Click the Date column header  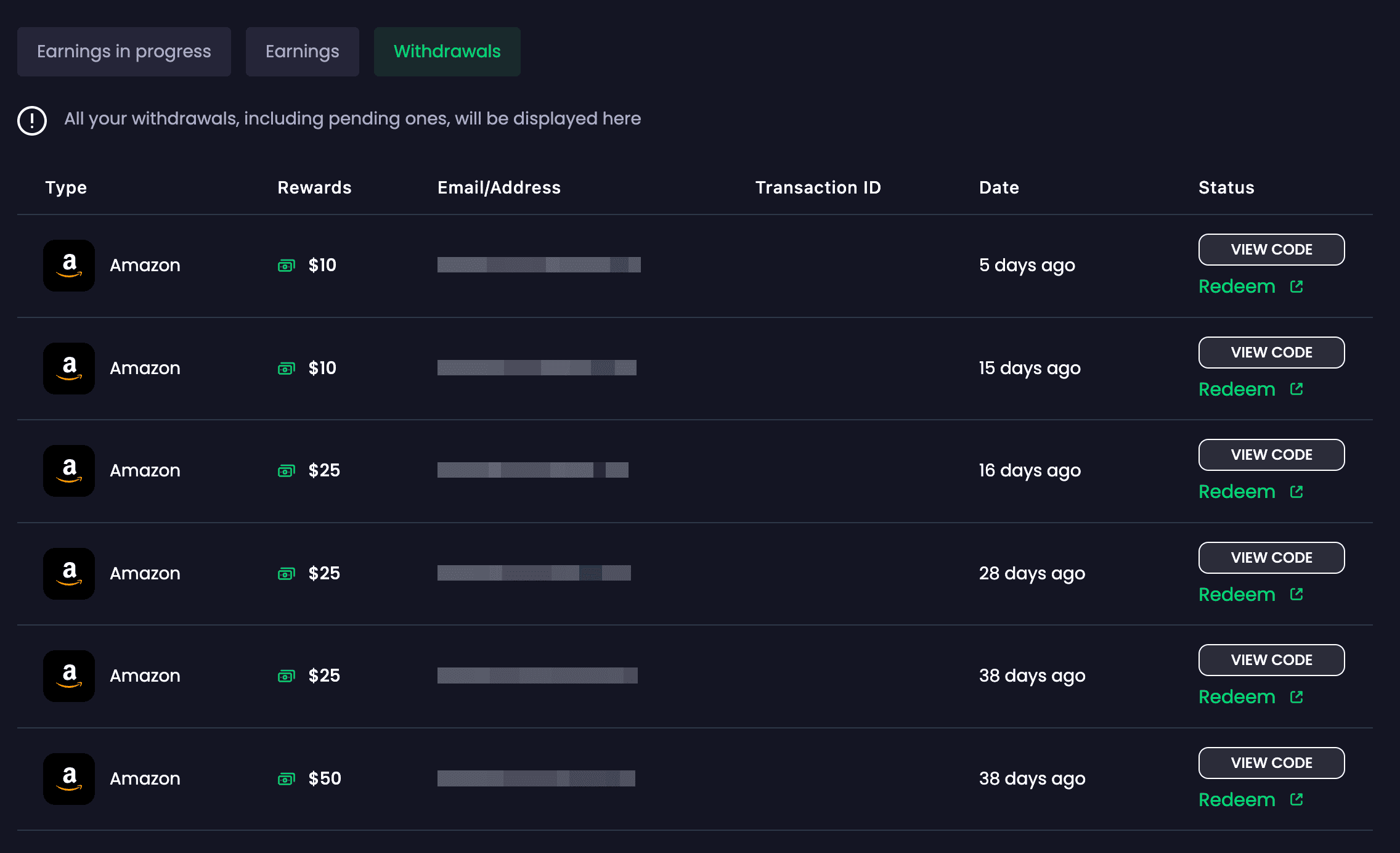pyautogui.click(x=999, y=187)
